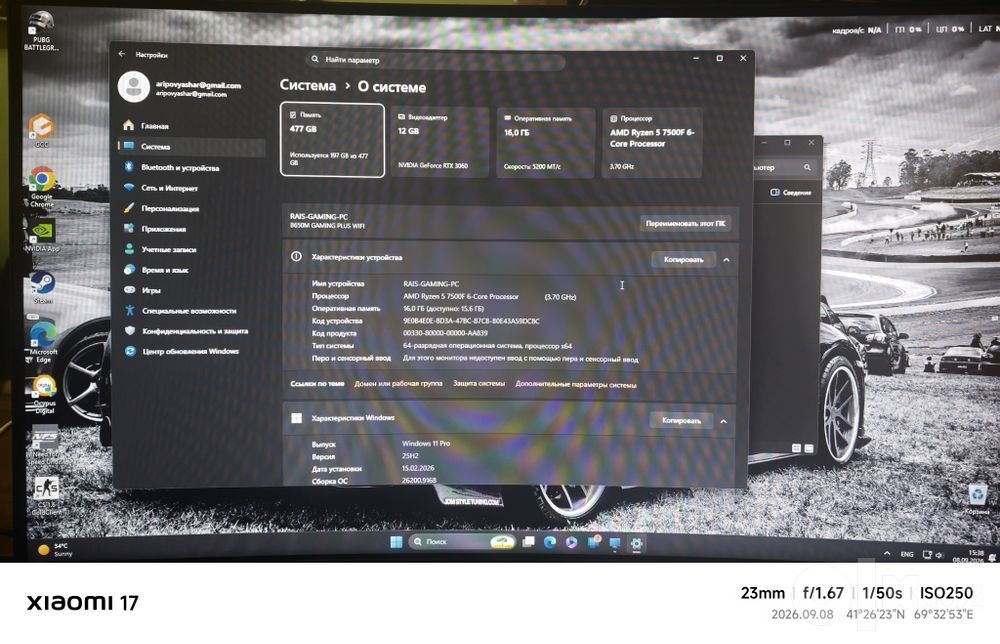This screenshot has height=644, width=1000.
Task: Open the PUBG Battlegrounds desktop shortcut
Action: point(41,31)
